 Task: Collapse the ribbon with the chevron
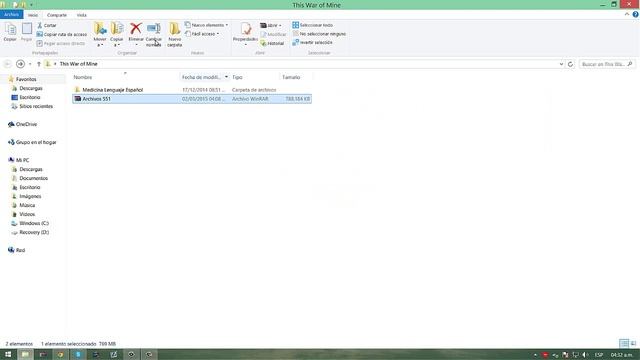[627, 14]
